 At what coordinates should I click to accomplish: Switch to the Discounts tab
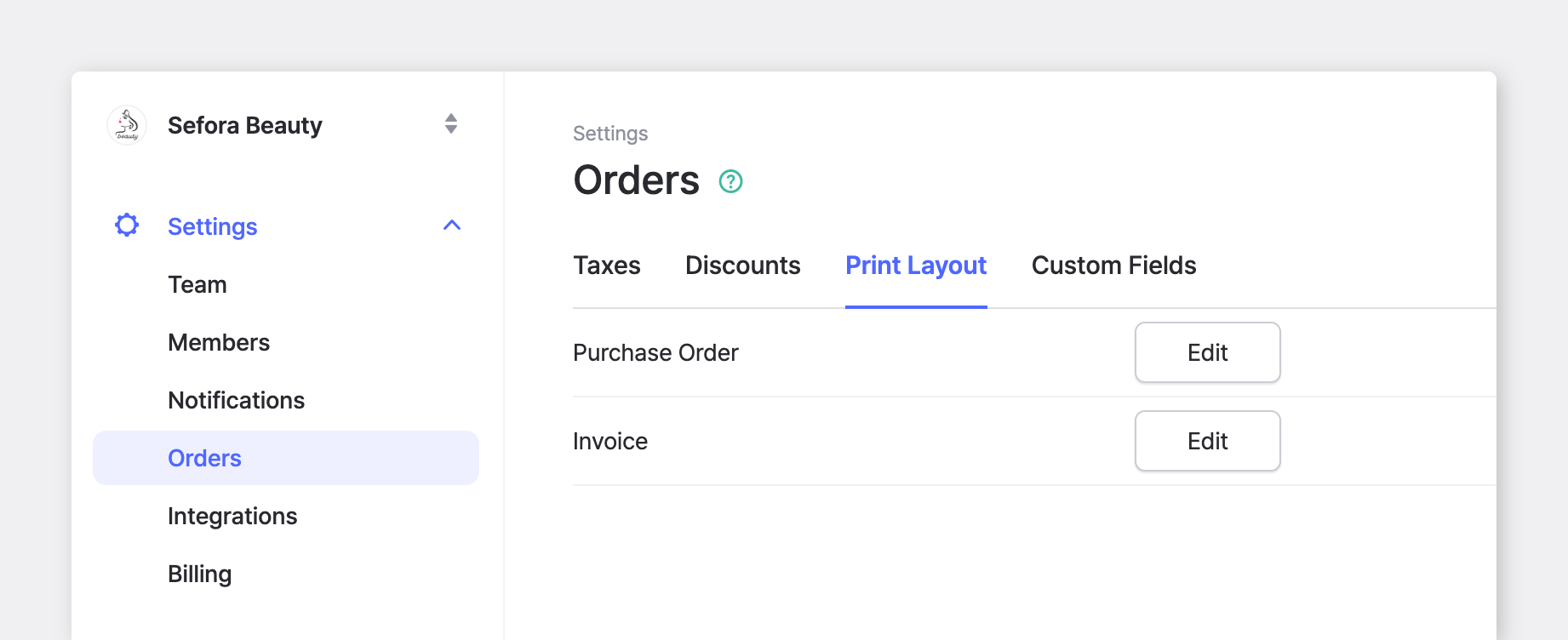tap(743, 266)
